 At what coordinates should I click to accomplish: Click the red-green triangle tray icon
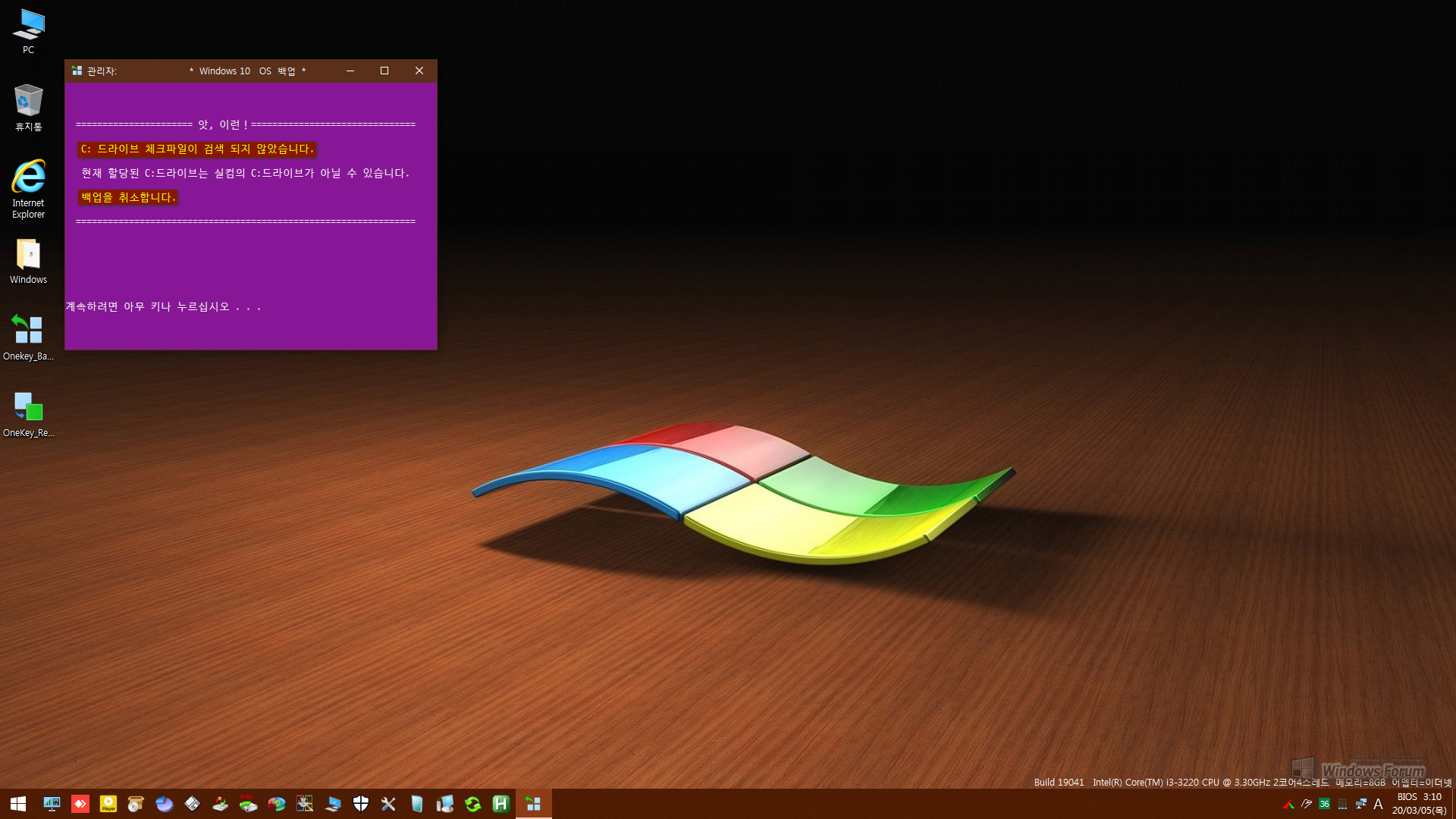click(x=1288, y=804)
